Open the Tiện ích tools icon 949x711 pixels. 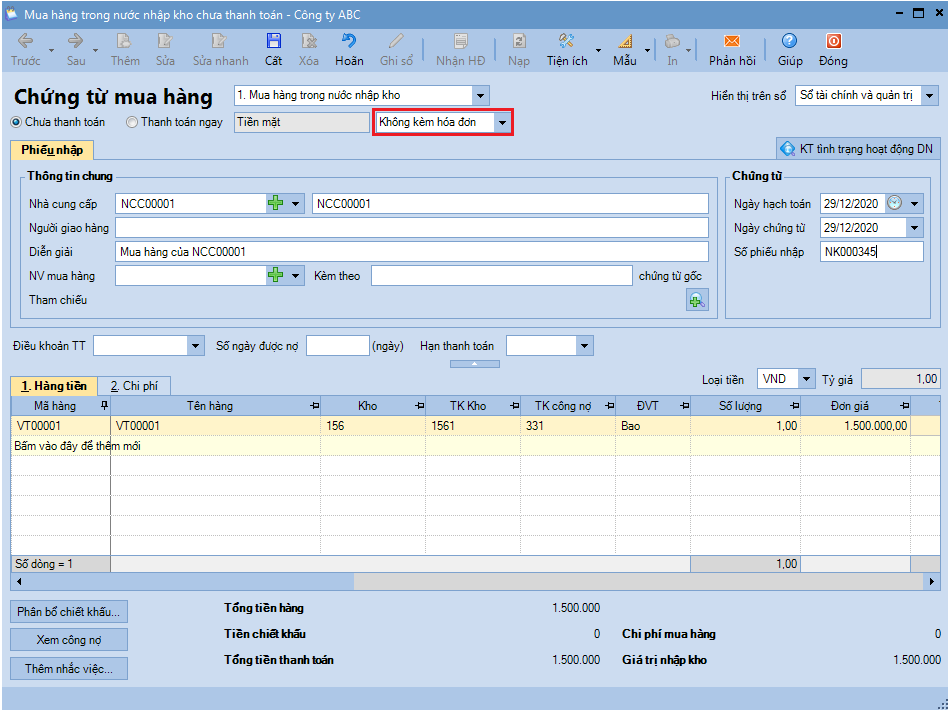566,41
